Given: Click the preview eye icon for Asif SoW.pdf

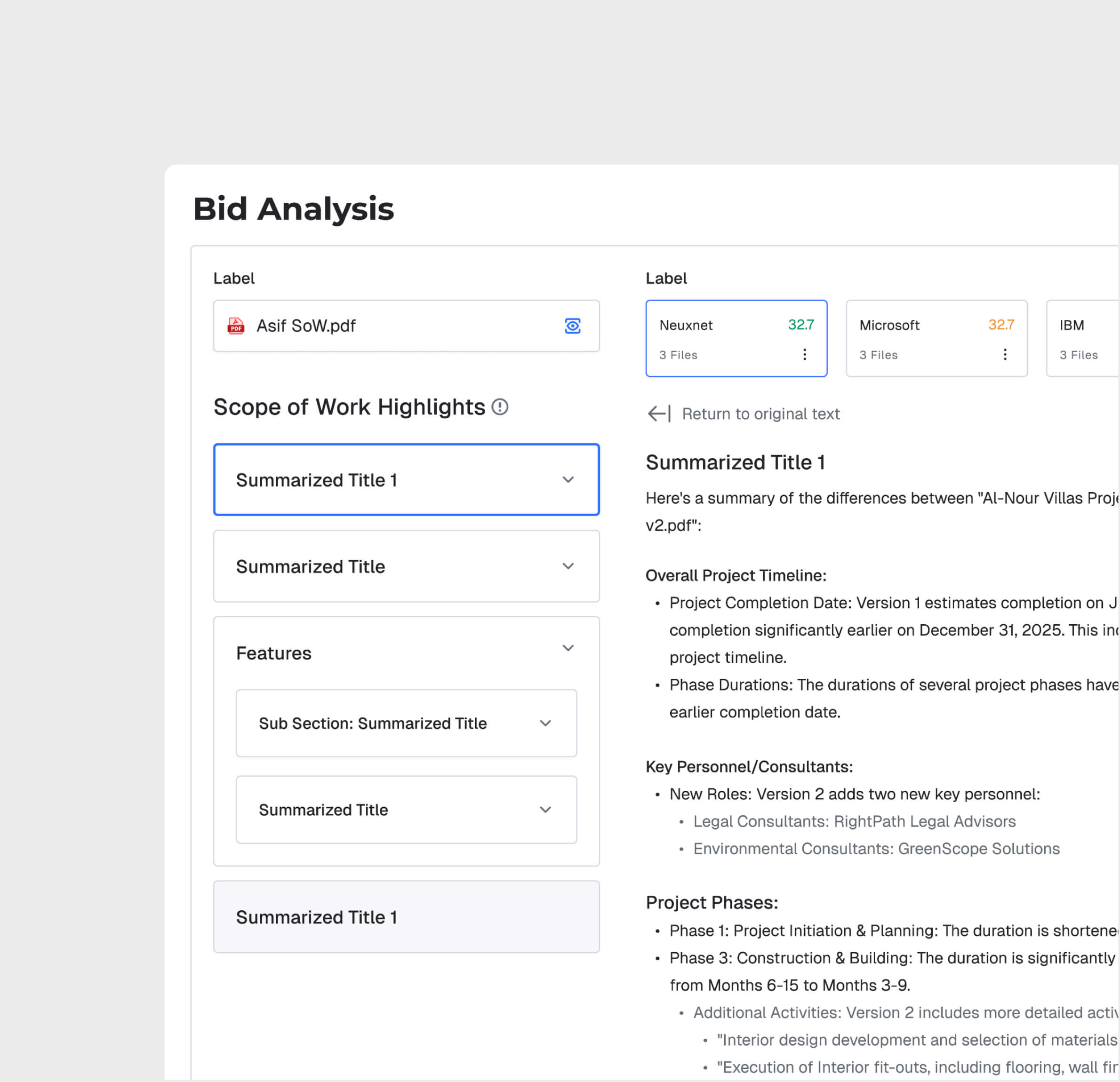Looking at the screenshot, I should pos(573,326).
